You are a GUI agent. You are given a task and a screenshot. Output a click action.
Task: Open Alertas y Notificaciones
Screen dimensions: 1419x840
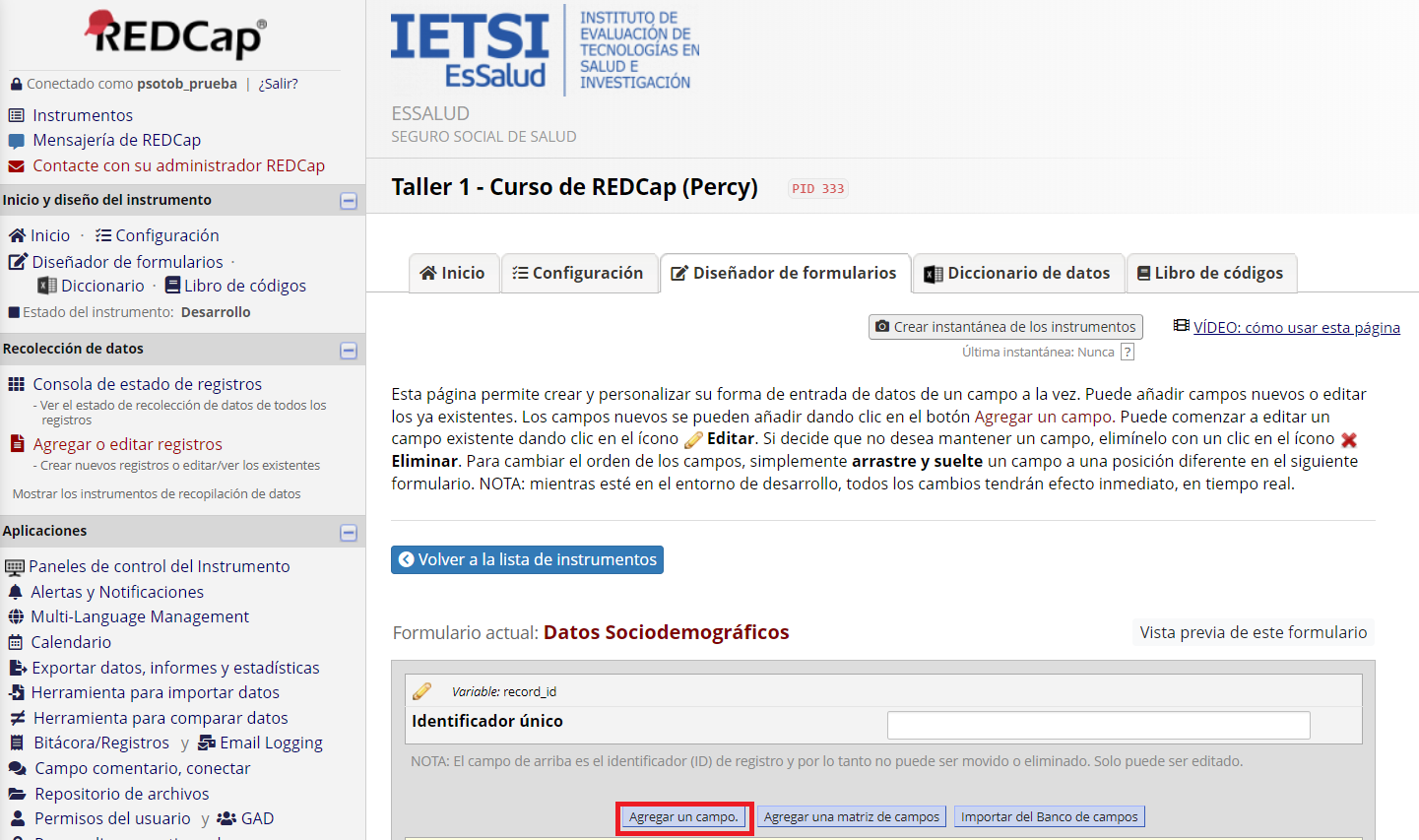click(117, 592)
